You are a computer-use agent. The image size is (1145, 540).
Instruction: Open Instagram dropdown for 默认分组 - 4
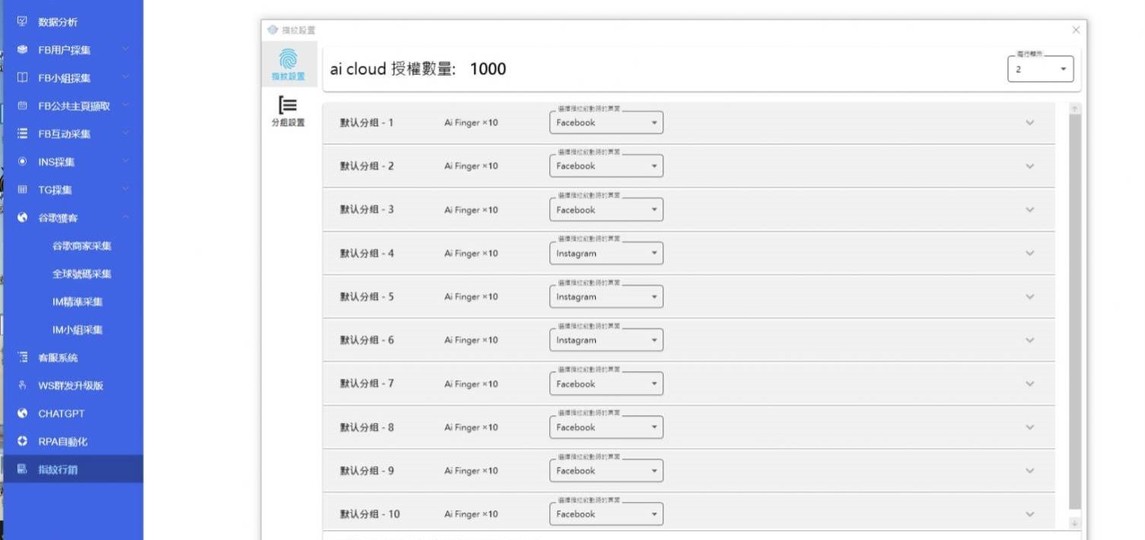[606, 254]
